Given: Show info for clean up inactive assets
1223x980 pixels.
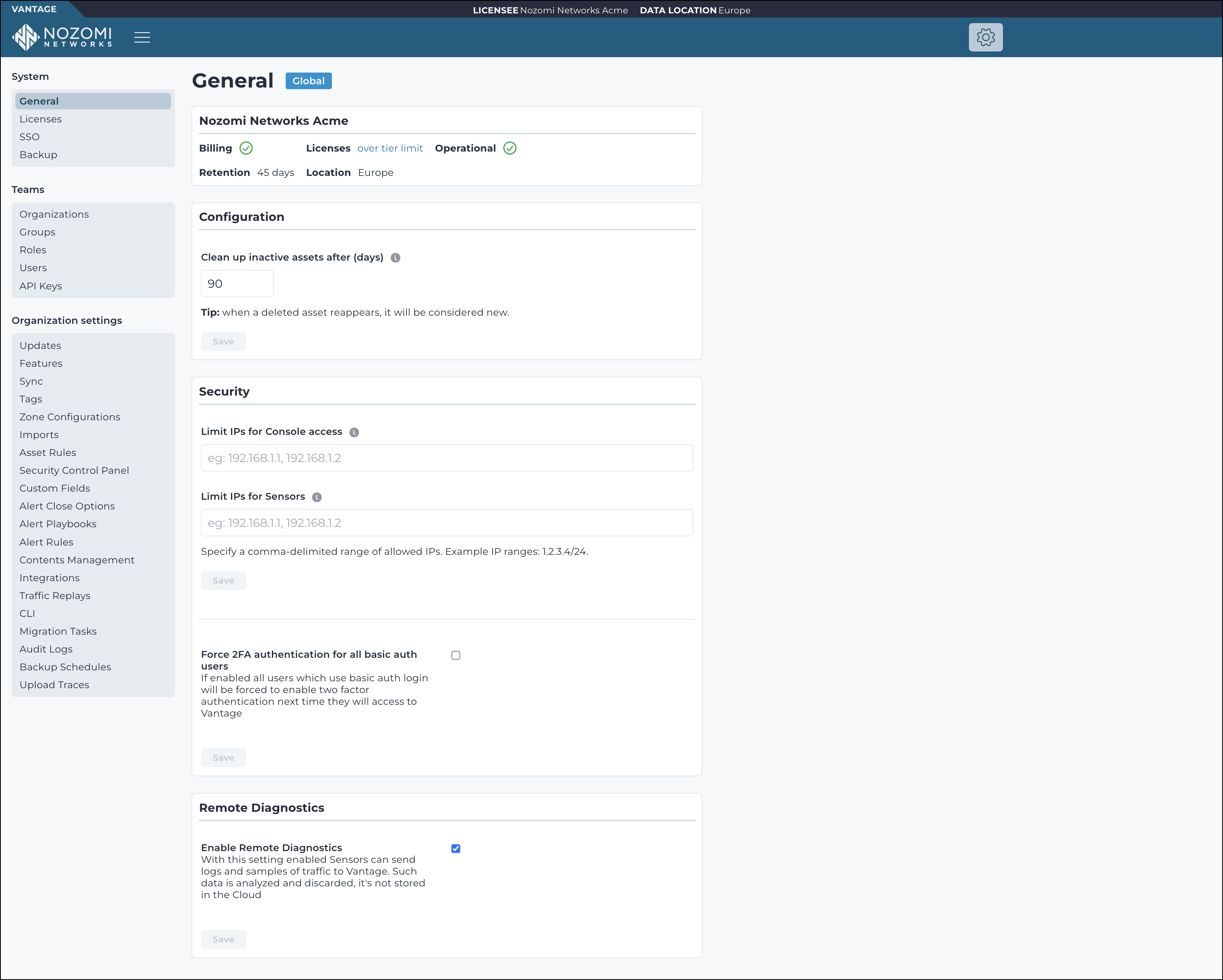Looking at the screenshot, I should point(396,258).
